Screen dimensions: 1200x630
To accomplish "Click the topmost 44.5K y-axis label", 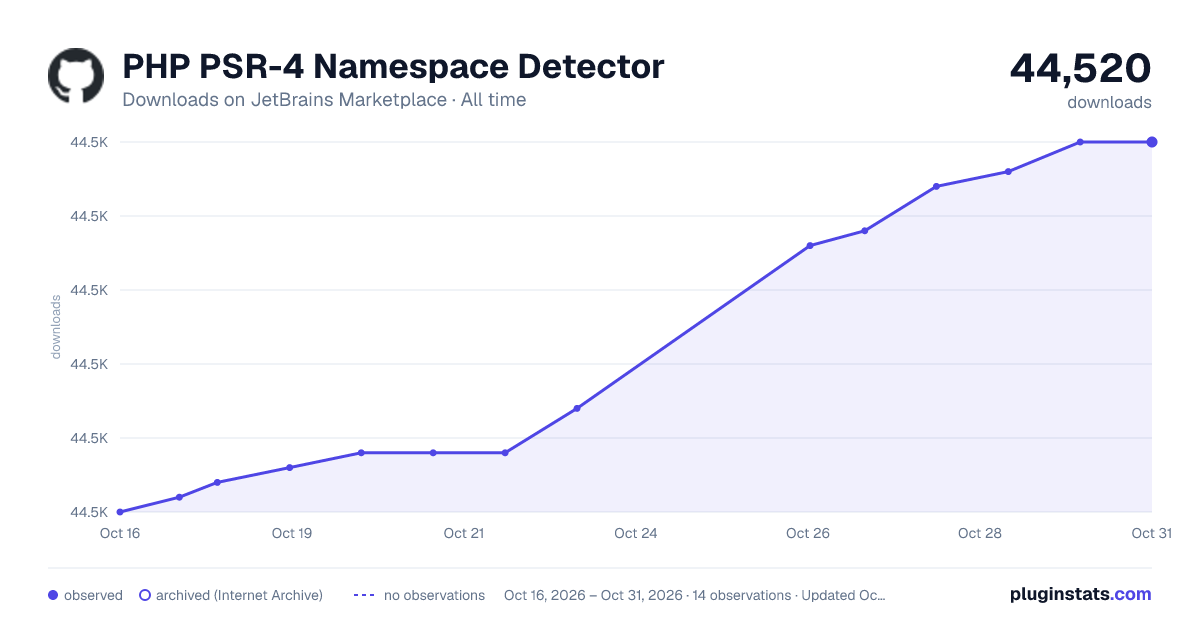I will 89,142.
